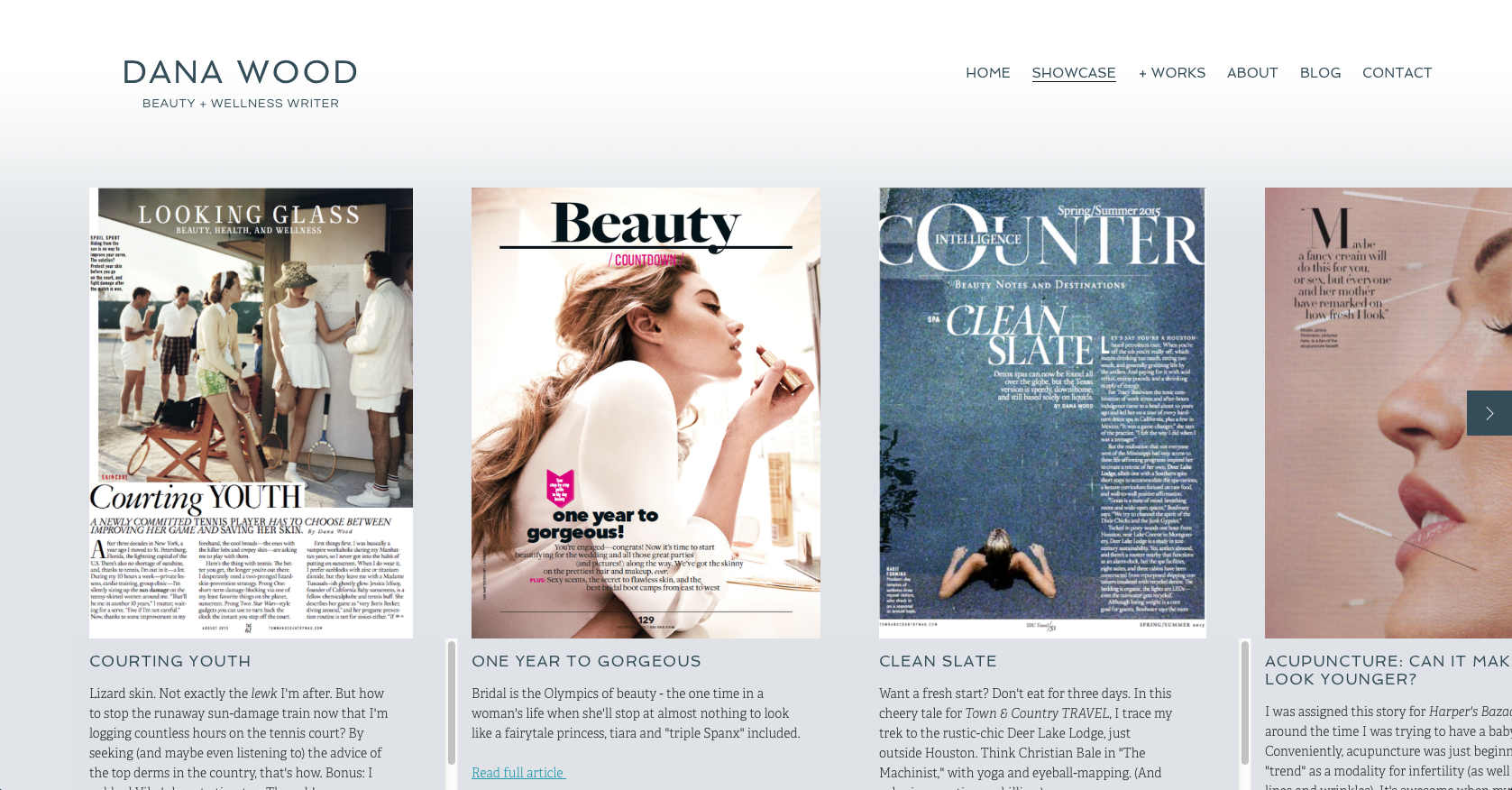Viewport: 1512px width, 790px height.
Task: Click the Read full article link
Action: coord(518,773)
